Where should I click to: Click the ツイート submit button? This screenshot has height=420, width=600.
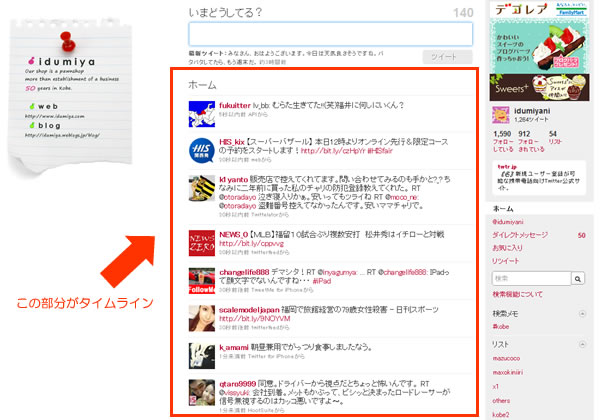[448, 57]
